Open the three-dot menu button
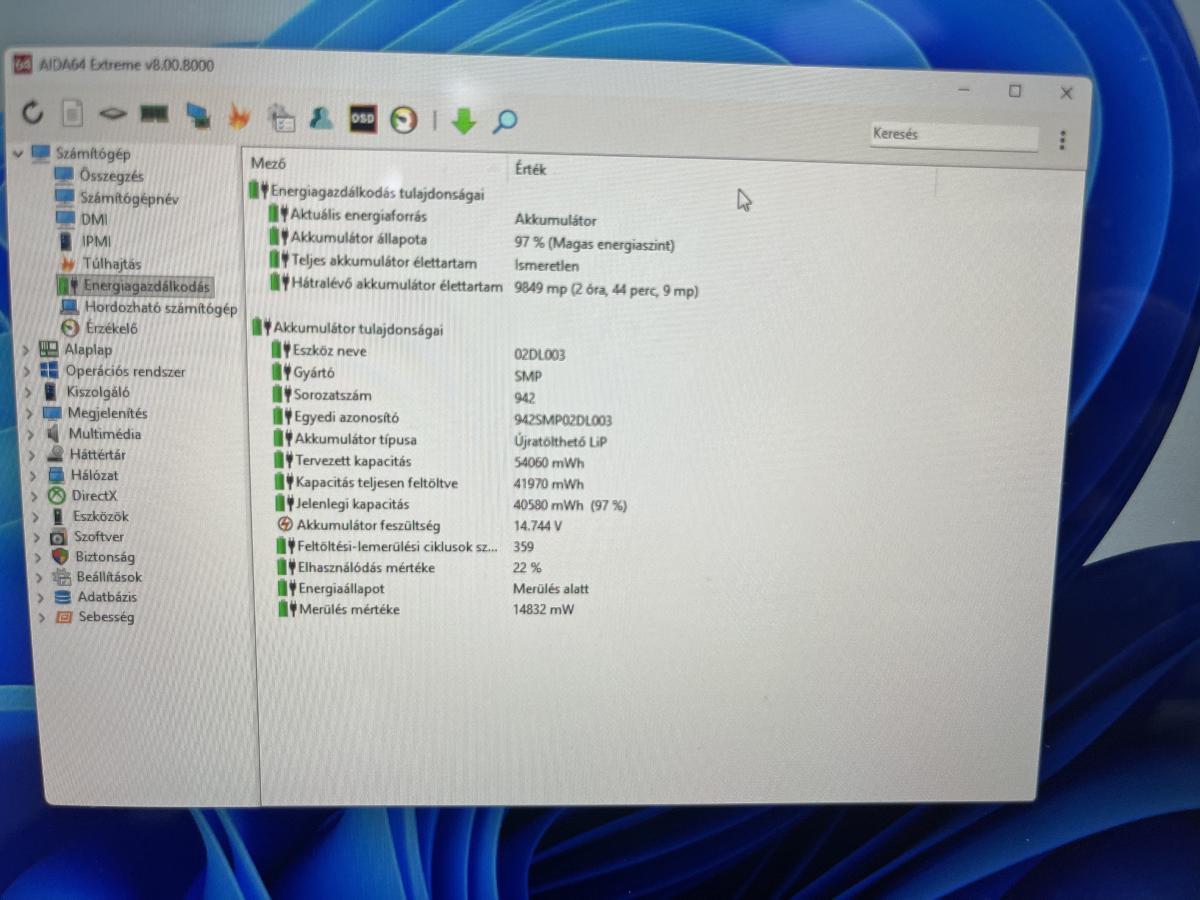Image resolution: width=1200 pixels, height=900 pixels. coord(1061,140)
